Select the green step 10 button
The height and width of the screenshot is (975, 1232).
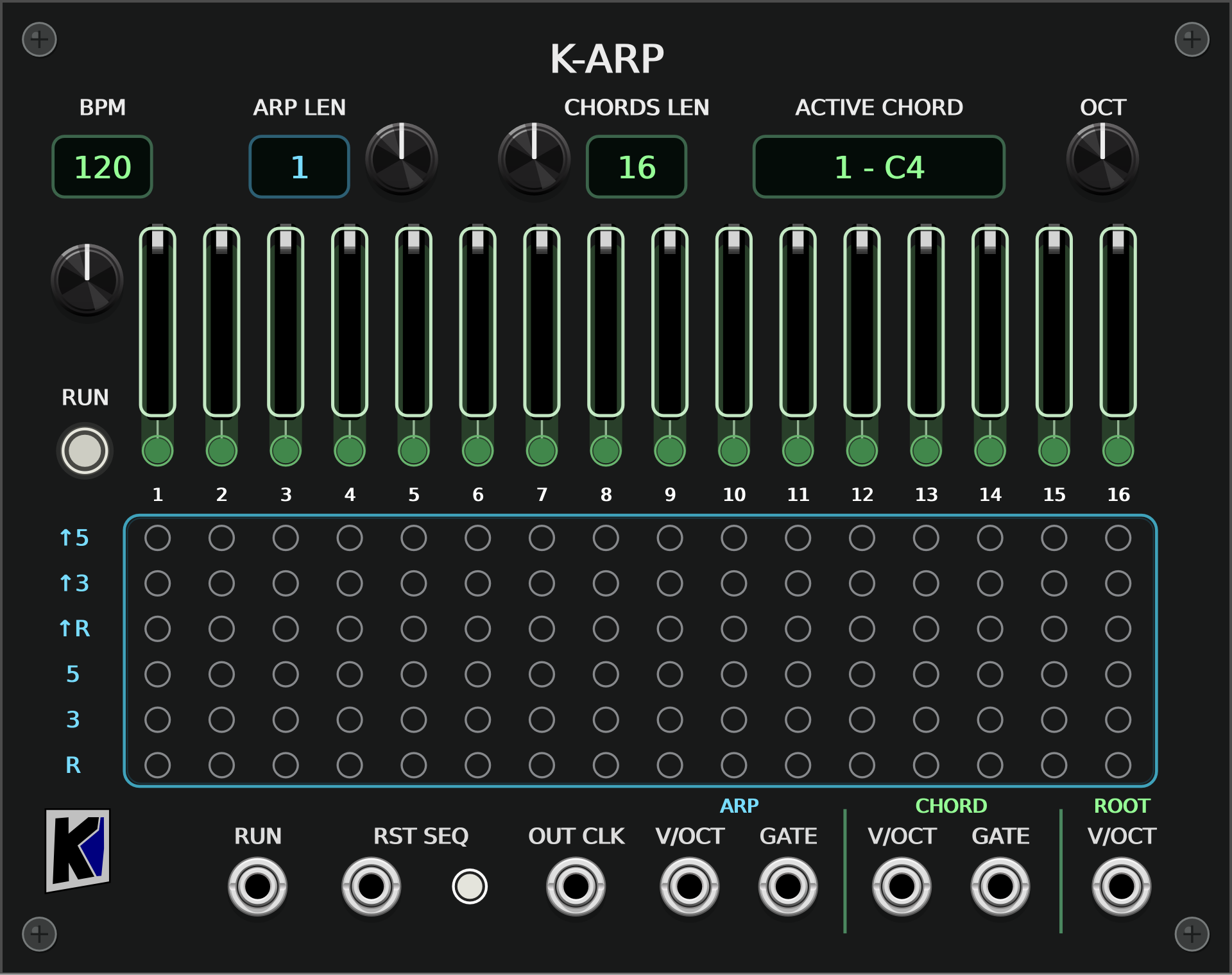[x=733, y=450]
